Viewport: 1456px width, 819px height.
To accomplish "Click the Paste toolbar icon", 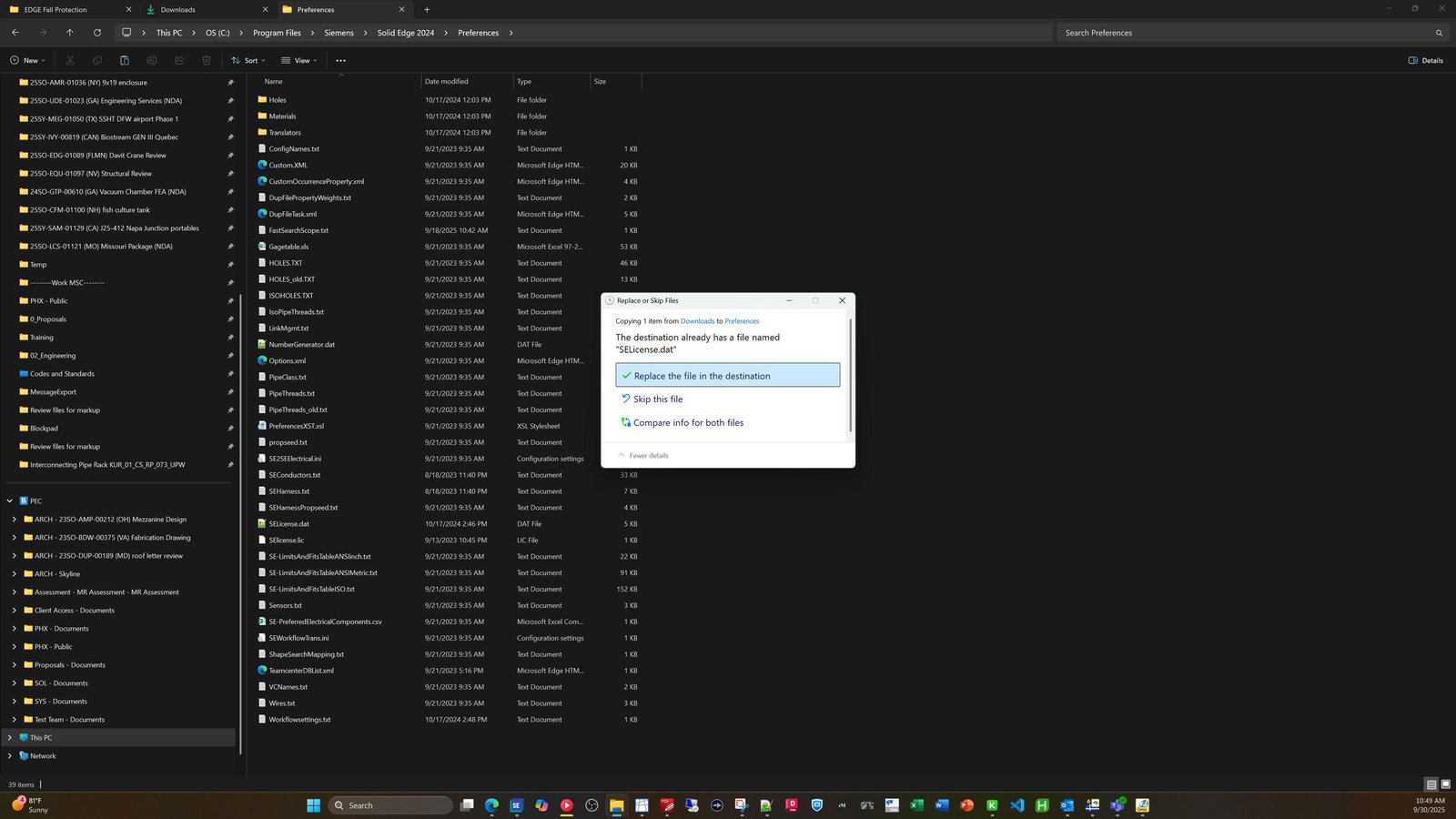I will coord(125,61).
